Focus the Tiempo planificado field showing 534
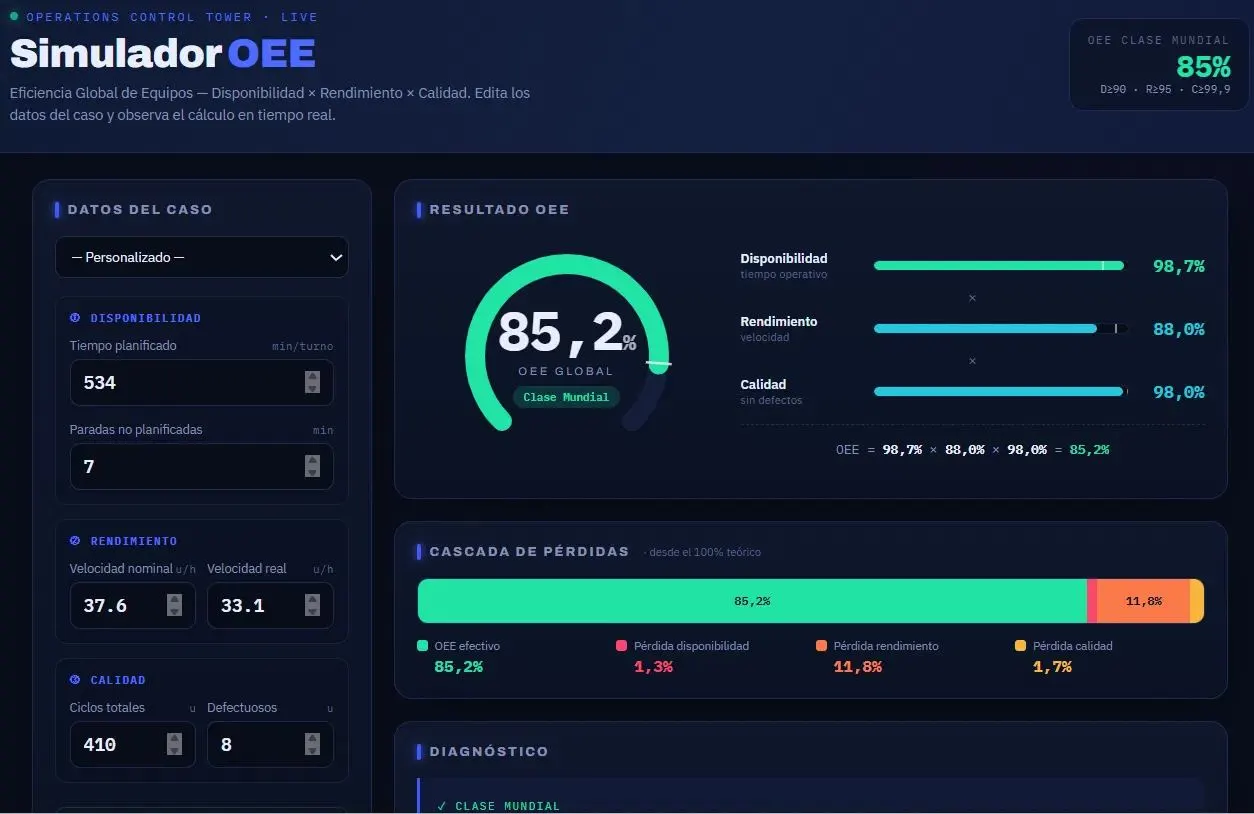This screenshot has height=814, width=1254. (202, 383)
